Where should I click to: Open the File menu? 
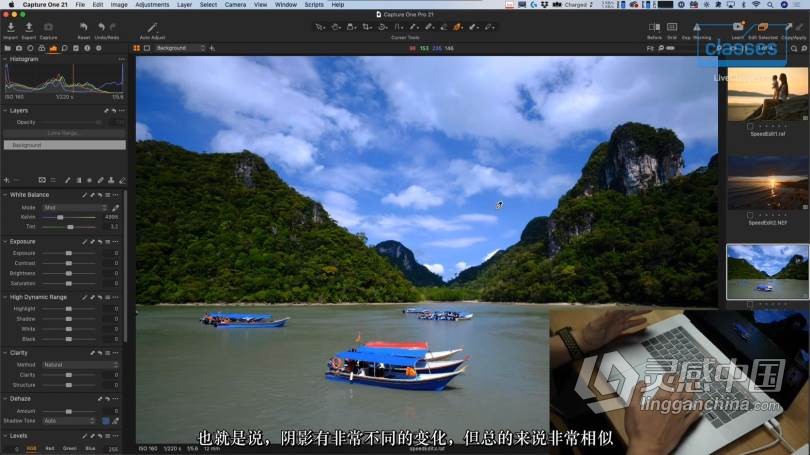pos(80,5)
